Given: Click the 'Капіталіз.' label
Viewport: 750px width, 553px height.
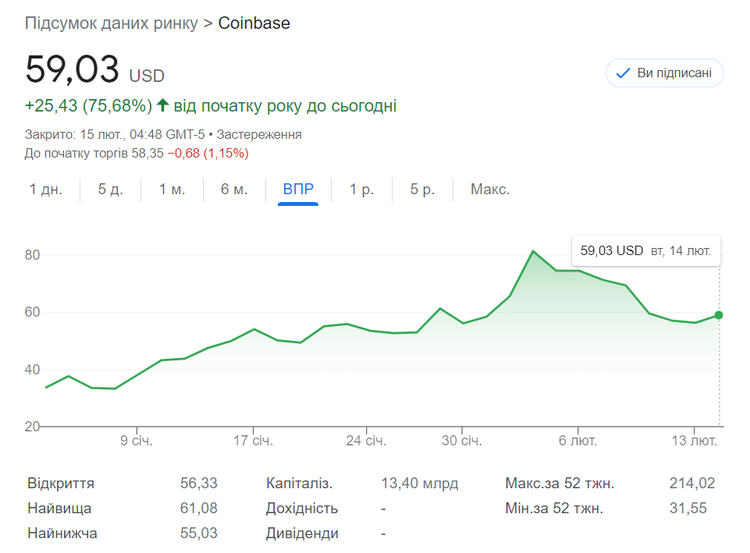Looking at the screenshot, I should click(299, 483).
